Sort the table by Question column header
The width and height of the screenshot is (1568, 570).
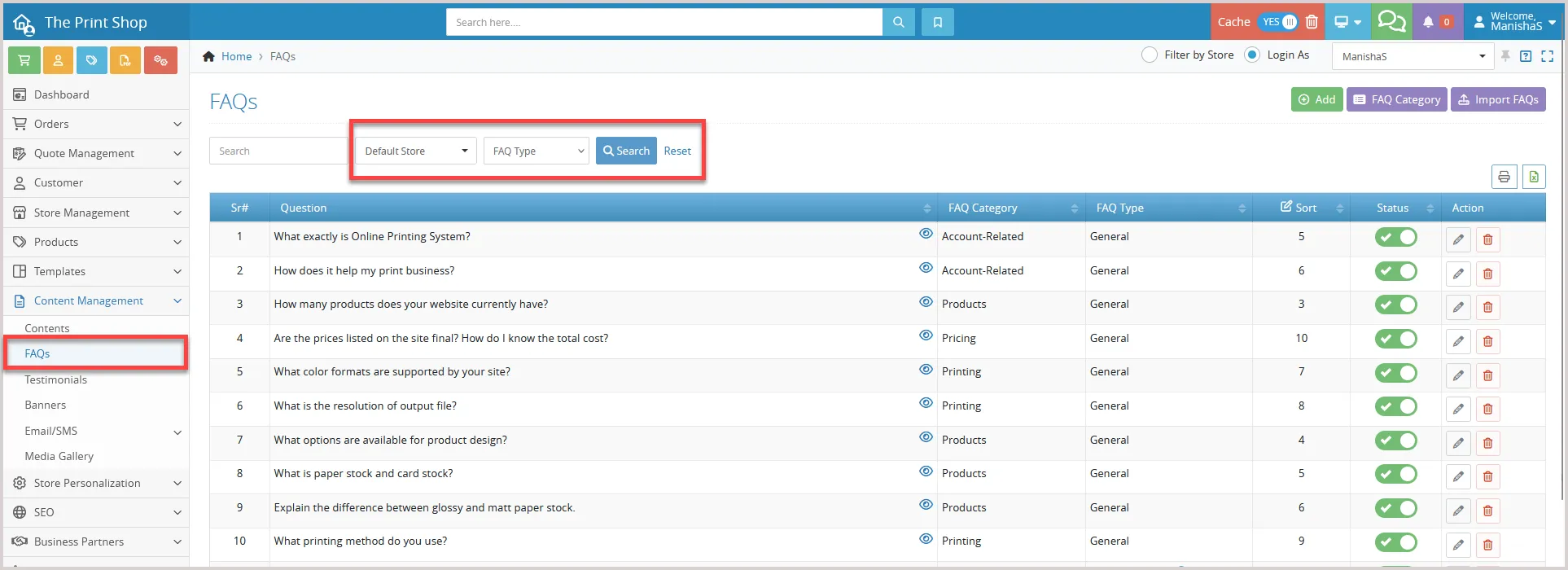(604, 208)
